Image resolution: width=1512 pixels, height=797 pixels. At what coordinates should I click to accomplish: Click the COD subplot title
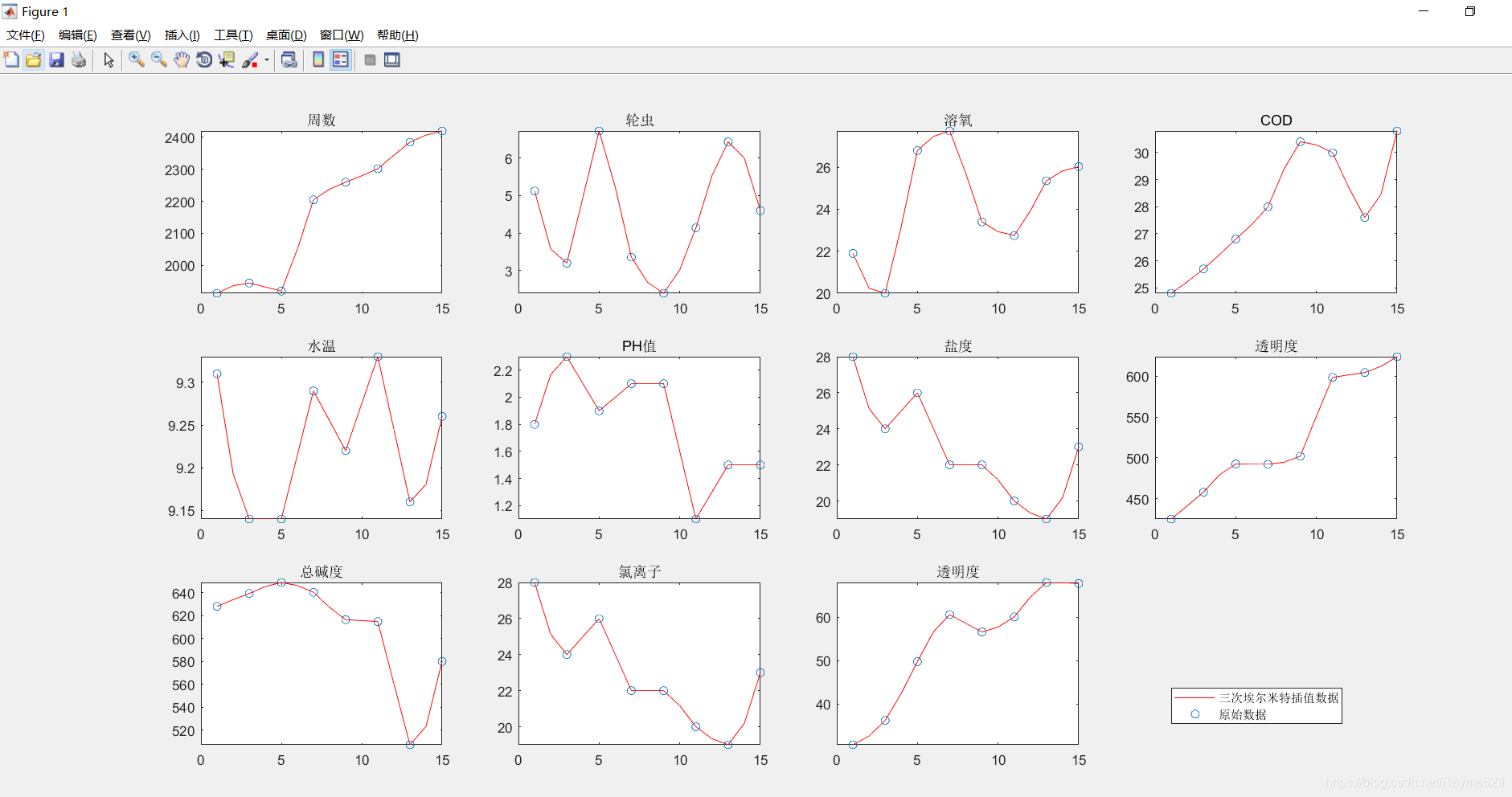click(1276, 121)
